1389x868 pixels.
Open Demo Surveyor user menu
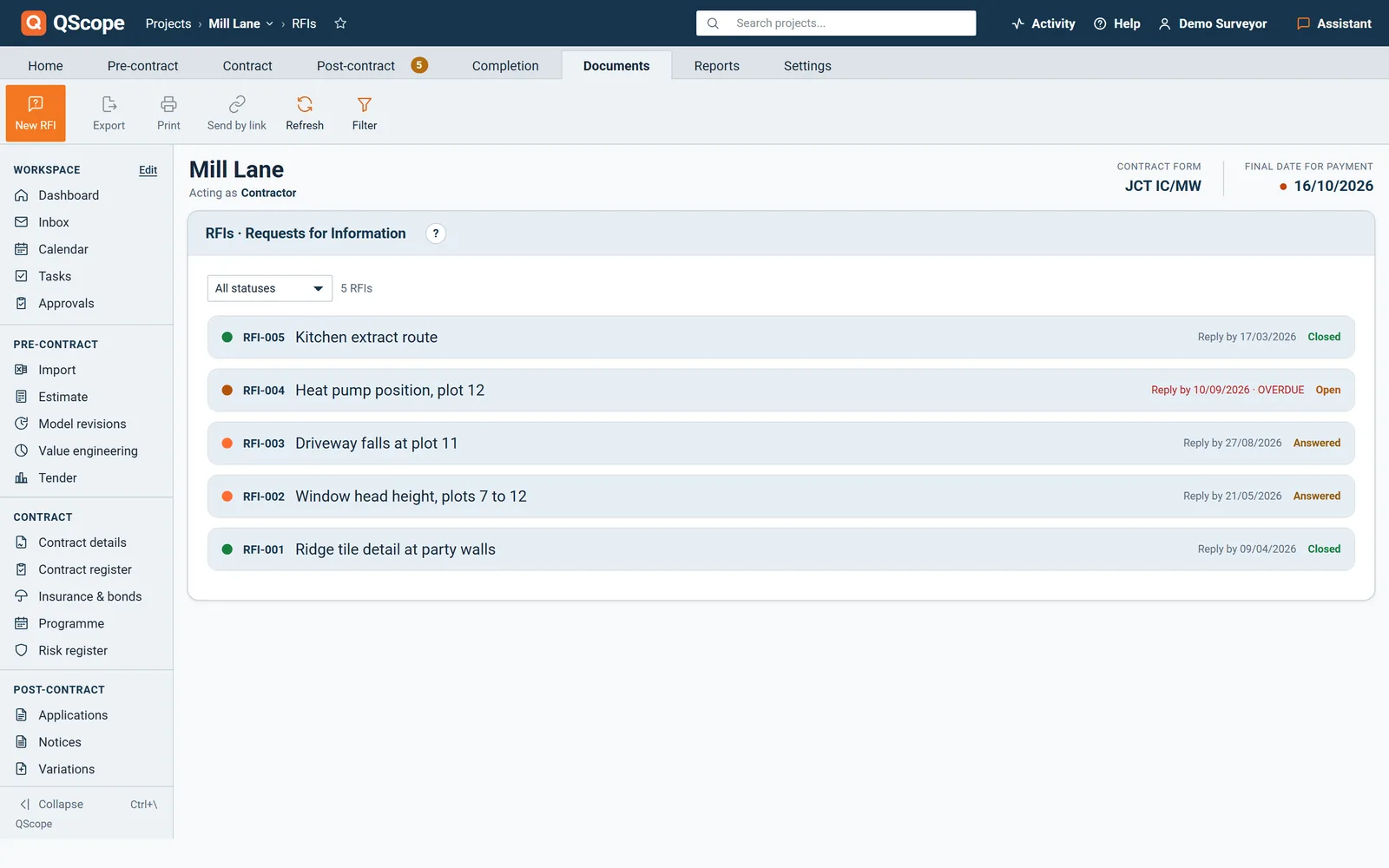pos(1213,23)
